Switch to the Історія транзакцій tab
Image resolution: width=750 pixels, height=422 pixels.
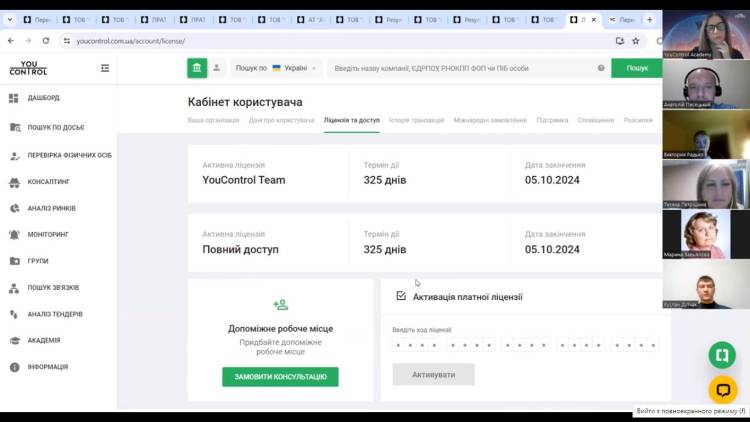coord(416,120)
